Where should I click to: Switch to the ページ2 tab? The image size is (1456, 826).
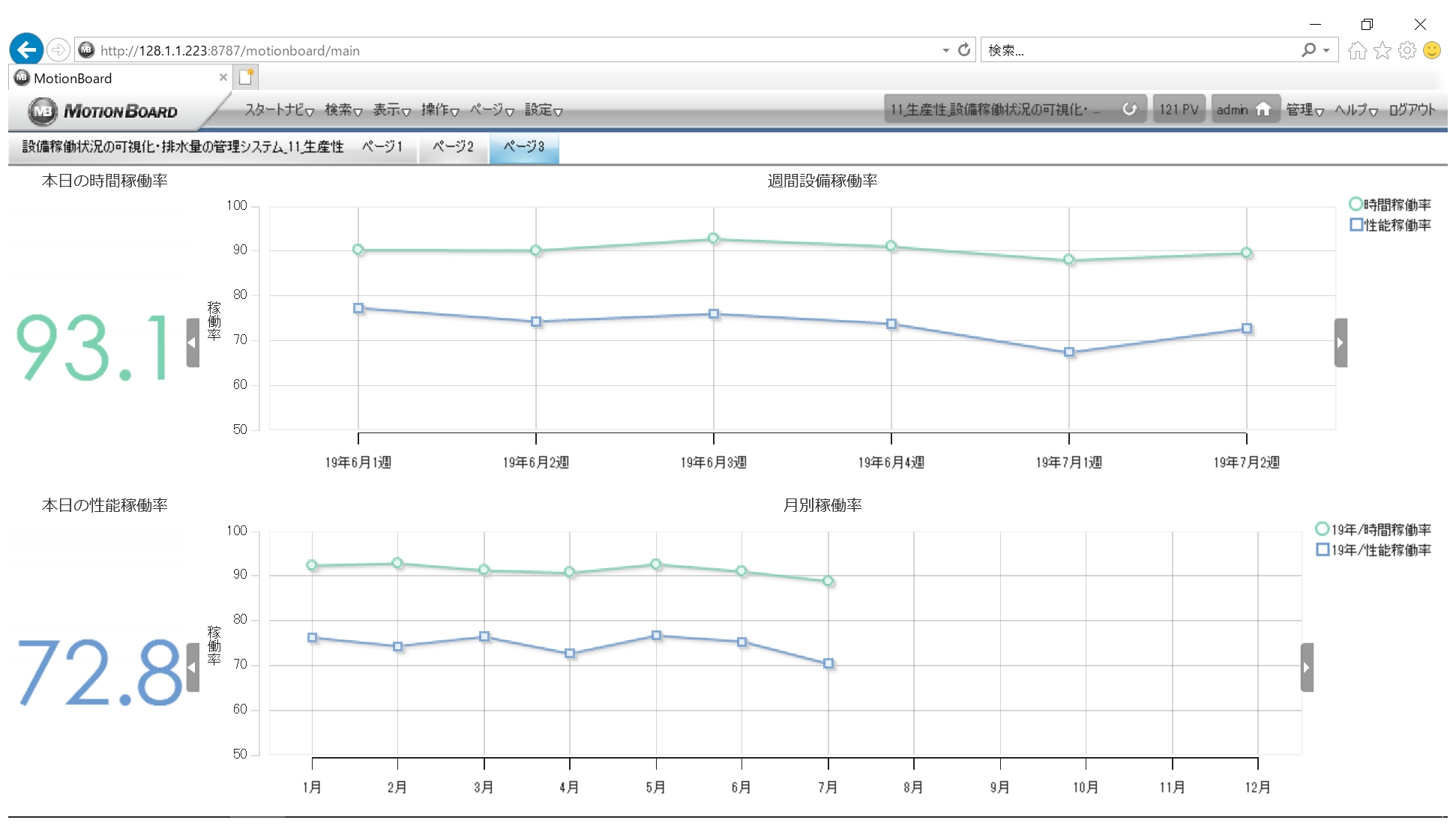(453, 147)
